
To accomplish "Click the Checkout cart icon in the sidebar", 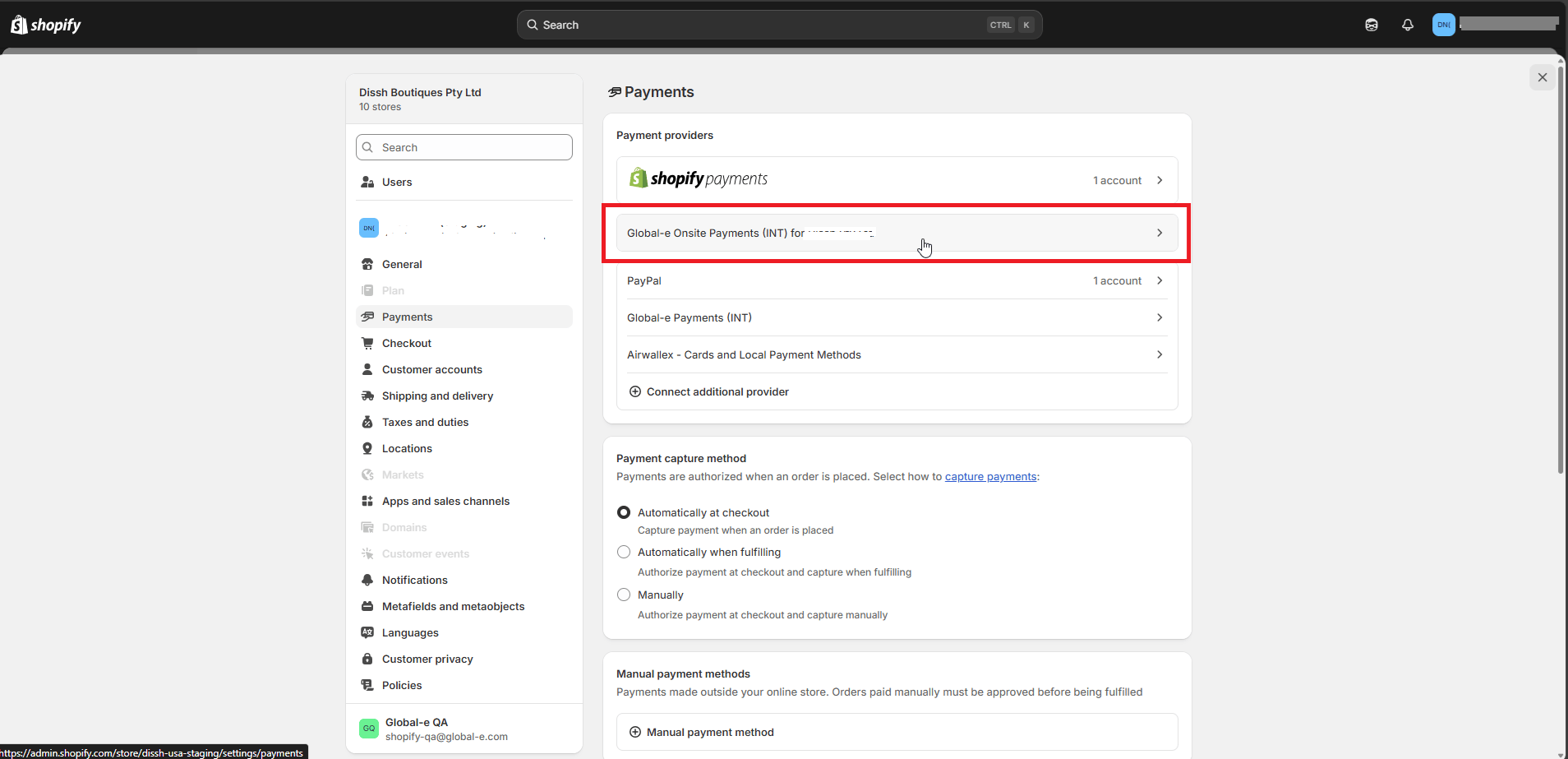I will pos(367,343).
